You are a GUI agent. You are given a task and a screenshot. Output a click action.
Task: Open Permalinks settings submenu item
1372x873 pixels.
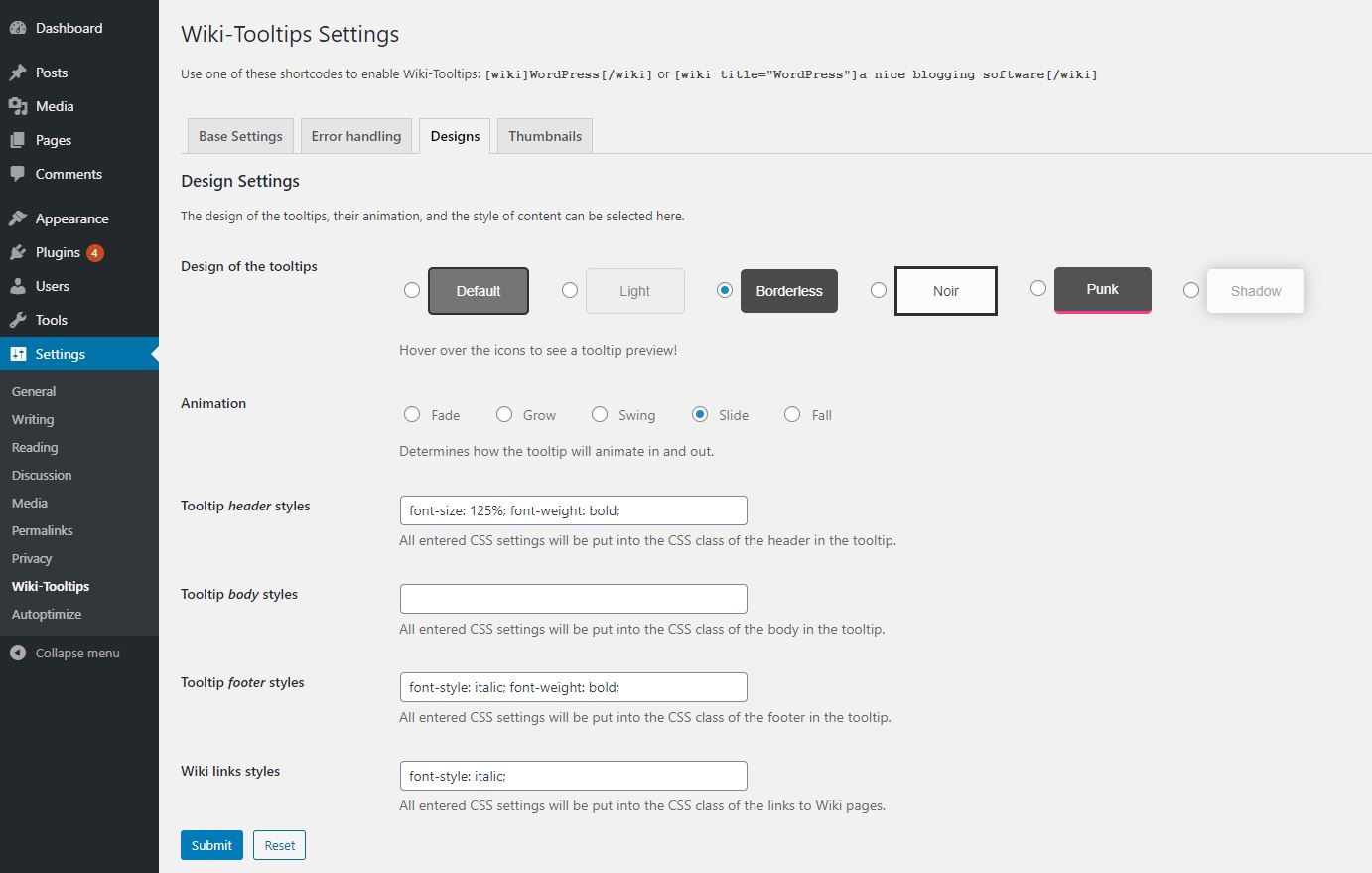tap(43, 530)
